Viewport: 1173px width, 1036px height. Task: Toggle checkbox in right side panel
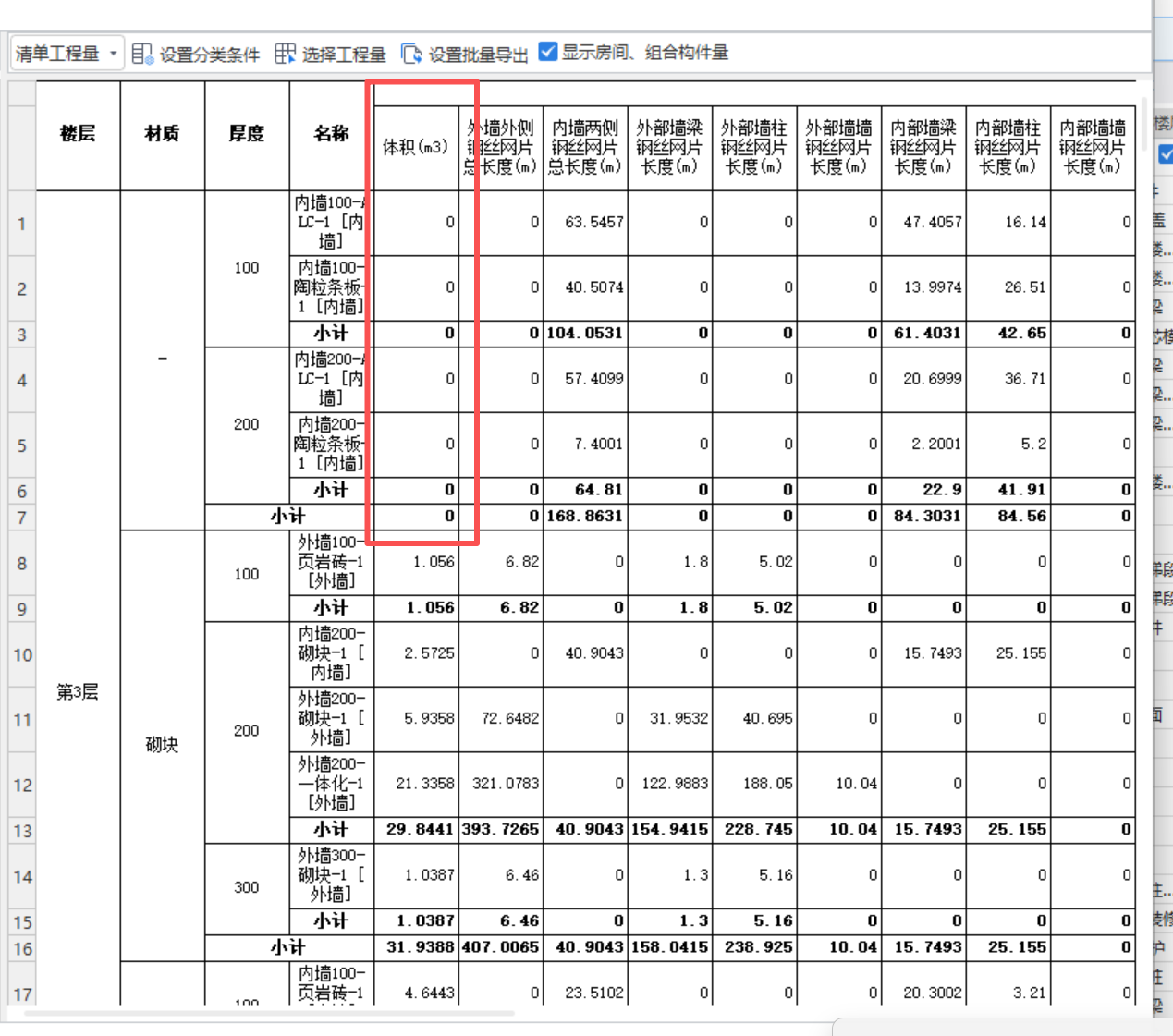(x=1166, y=154)
